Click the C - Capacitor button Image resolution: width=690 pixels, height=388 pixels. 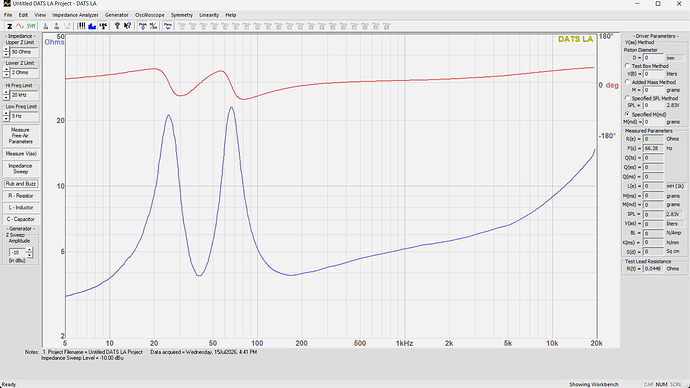pos(21,219)
